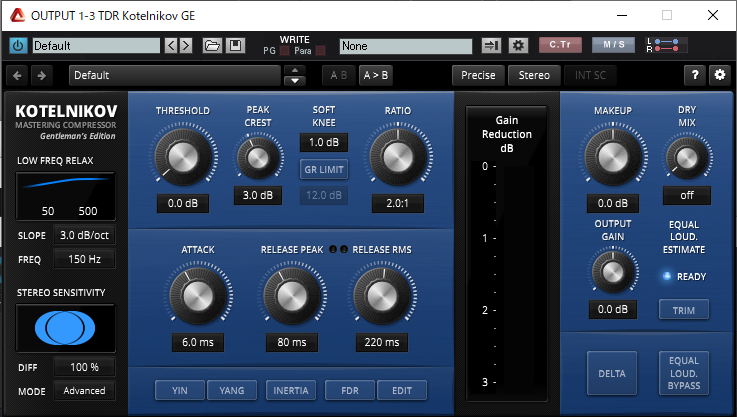Click the undo back arrow
Image resolution: width=737 pixels, height=417 pixels.
pos(17,75)
